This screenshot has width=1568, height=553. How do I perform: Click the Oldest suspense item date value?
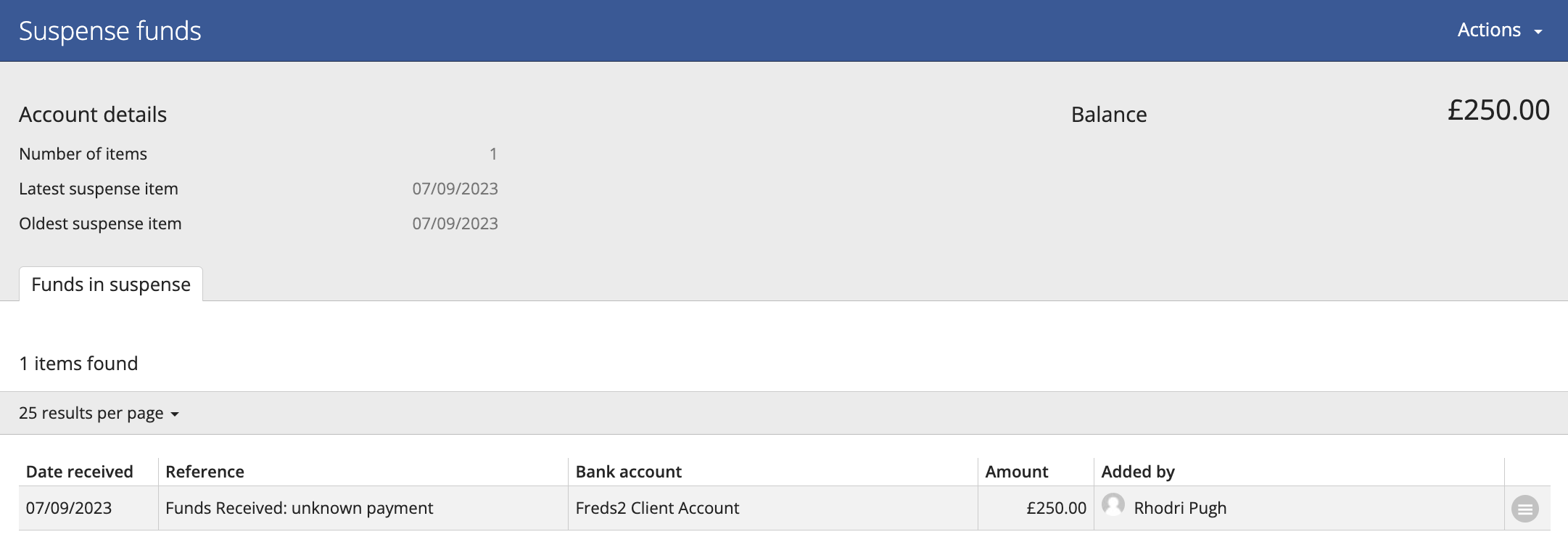tap(455, 224)
